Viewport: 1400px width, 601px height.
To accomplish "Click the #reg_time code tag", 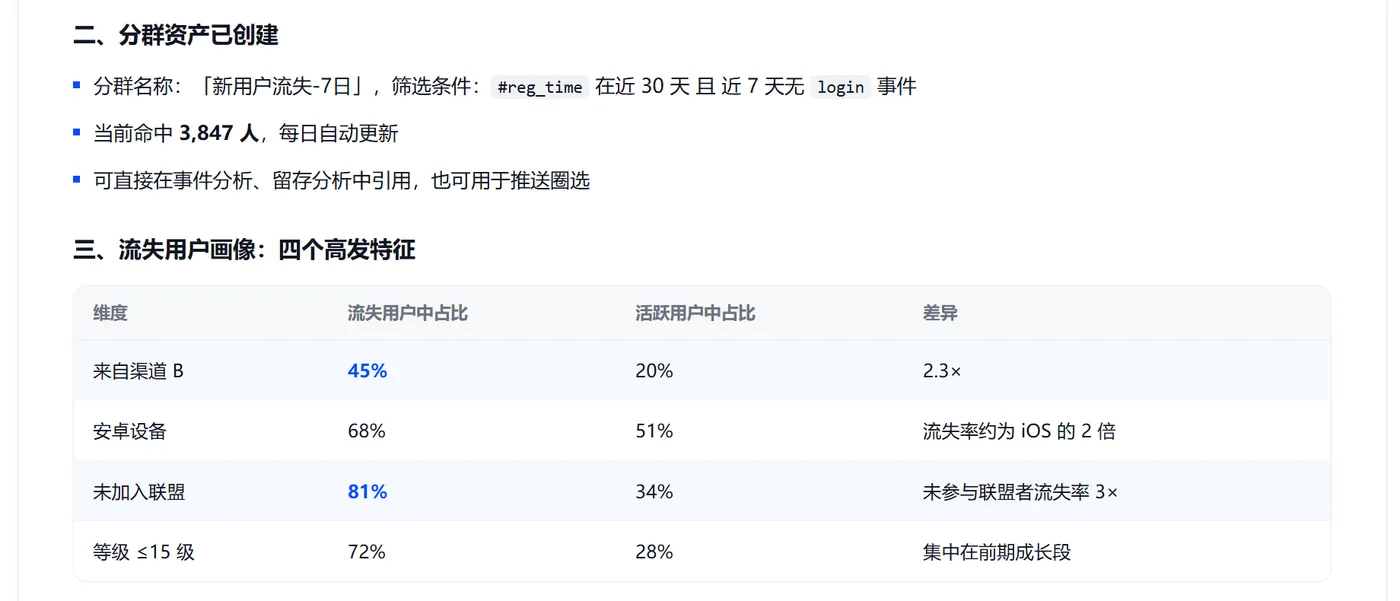I will pos(540,87).
